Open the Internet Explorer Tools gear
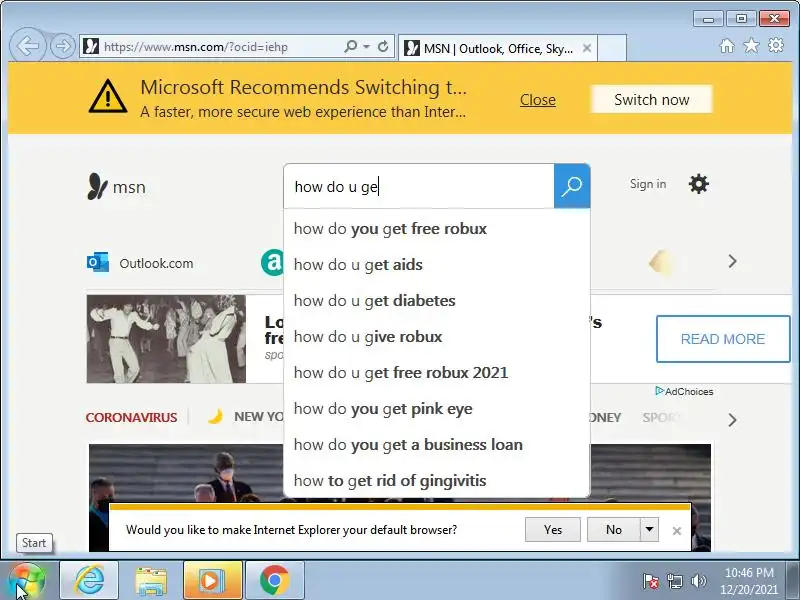The height and width of the screenshot is (600, 800). coord(776,46)
